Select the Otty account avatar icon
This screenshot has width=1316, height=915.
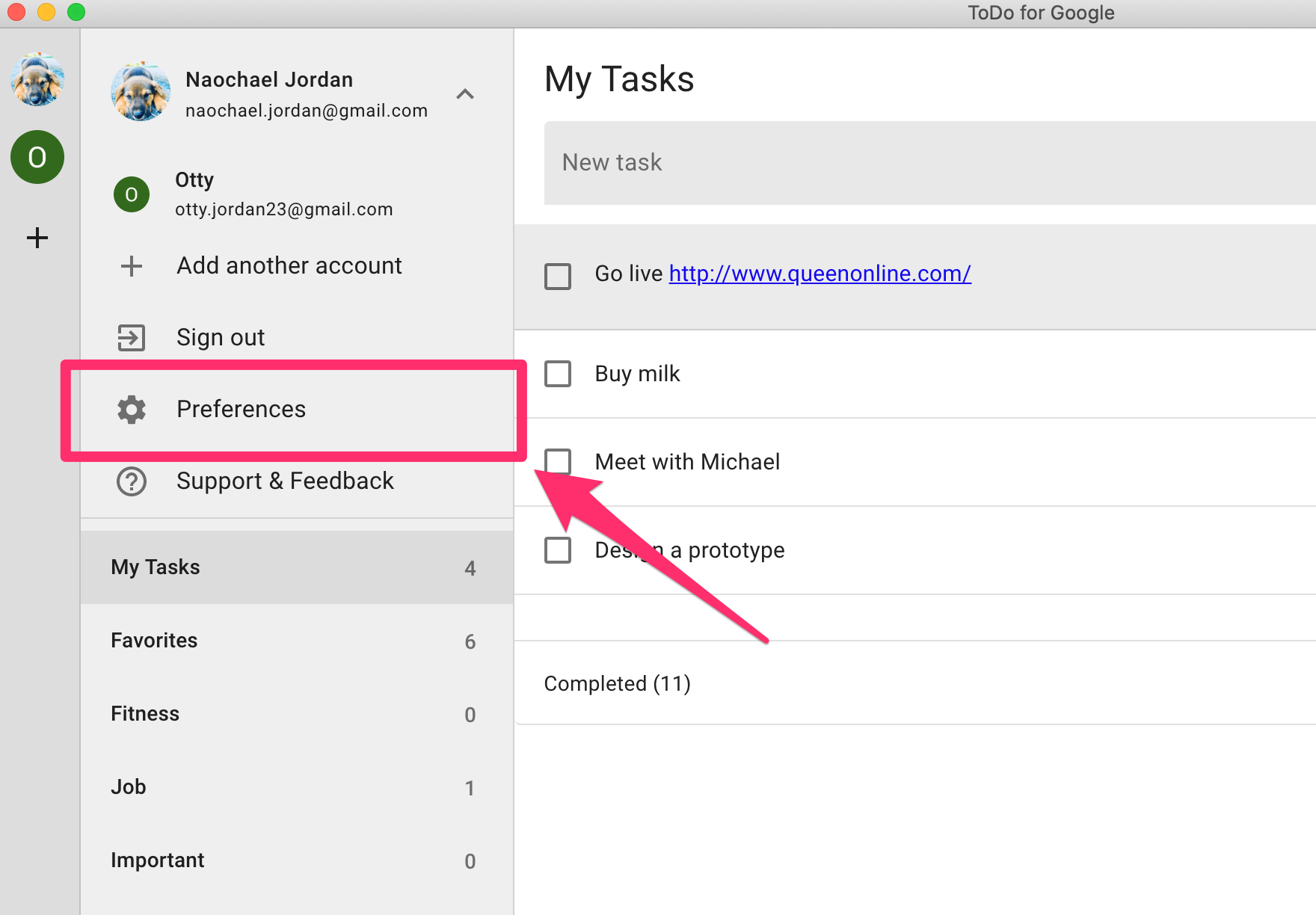132,194
